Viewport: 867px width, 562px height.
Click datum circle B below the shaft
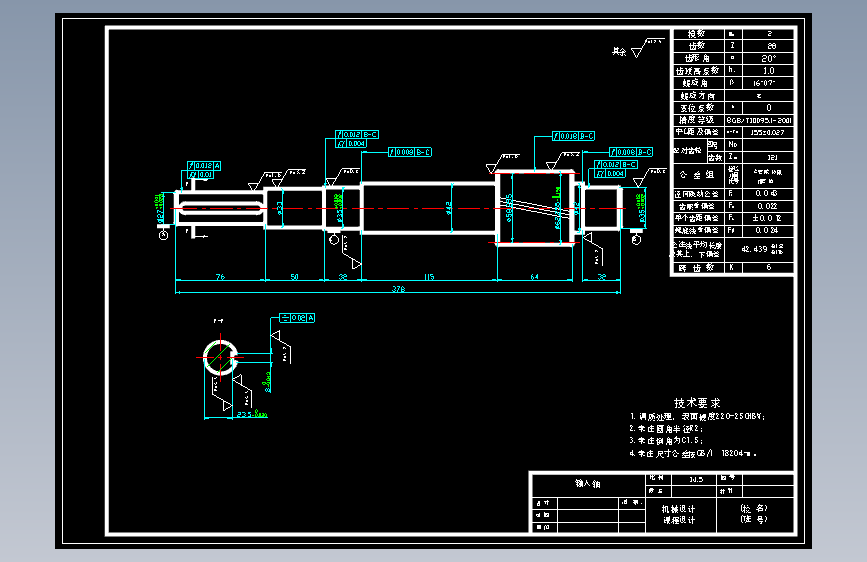[334, 240]
